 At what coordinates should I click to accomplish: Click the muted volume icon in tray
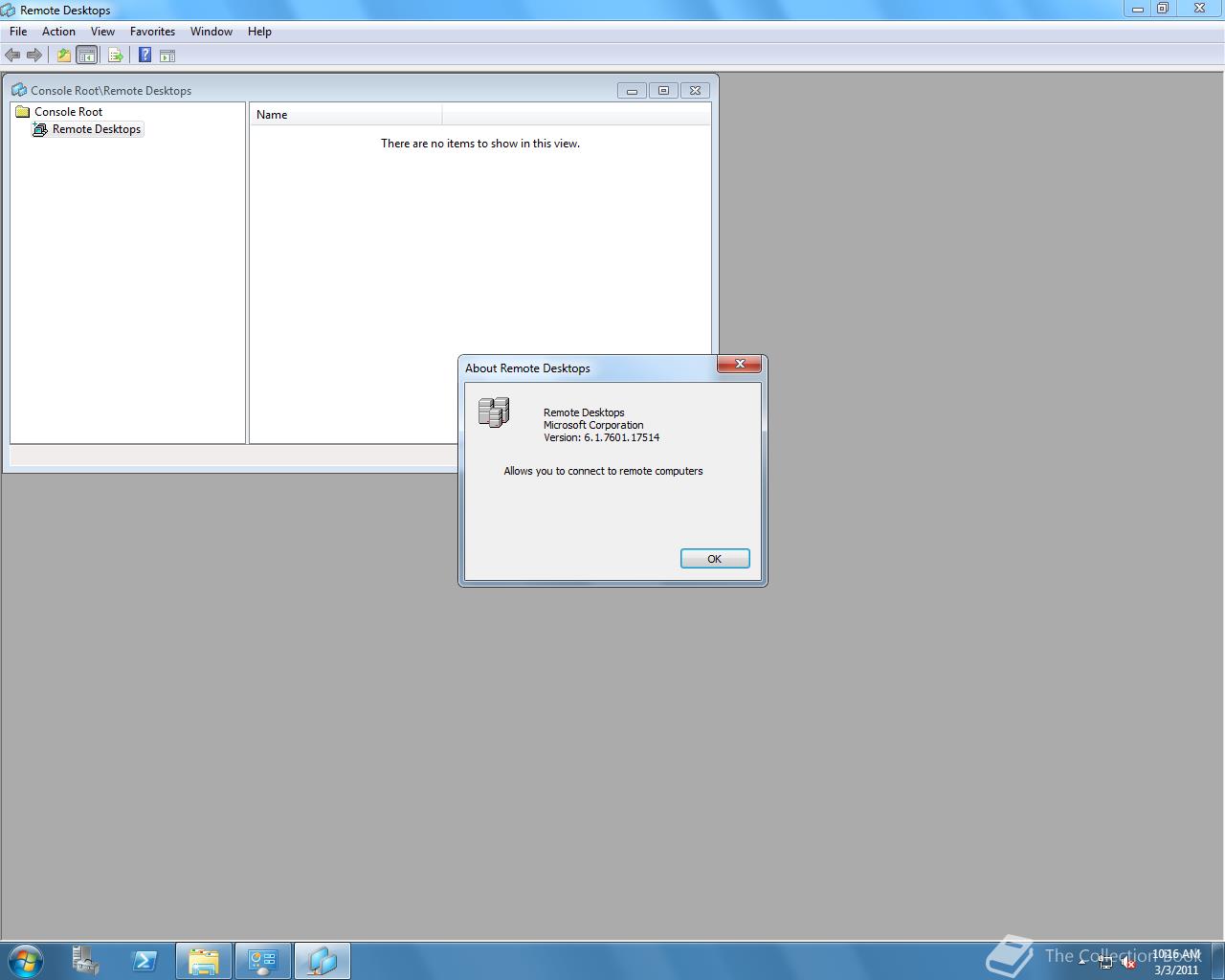click(1128, 963)
